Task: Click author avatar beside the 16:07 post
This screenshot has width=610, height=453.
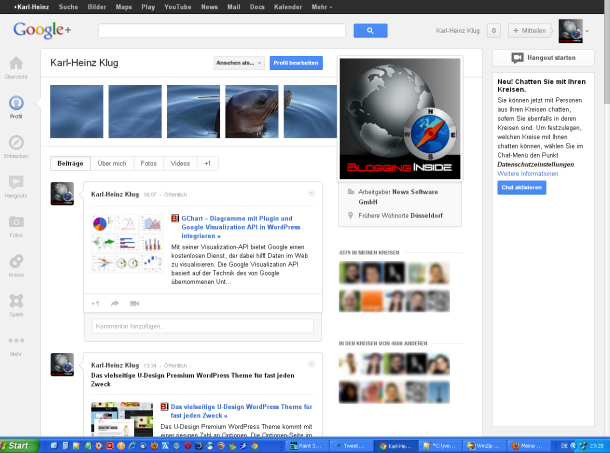Action: 62,193
